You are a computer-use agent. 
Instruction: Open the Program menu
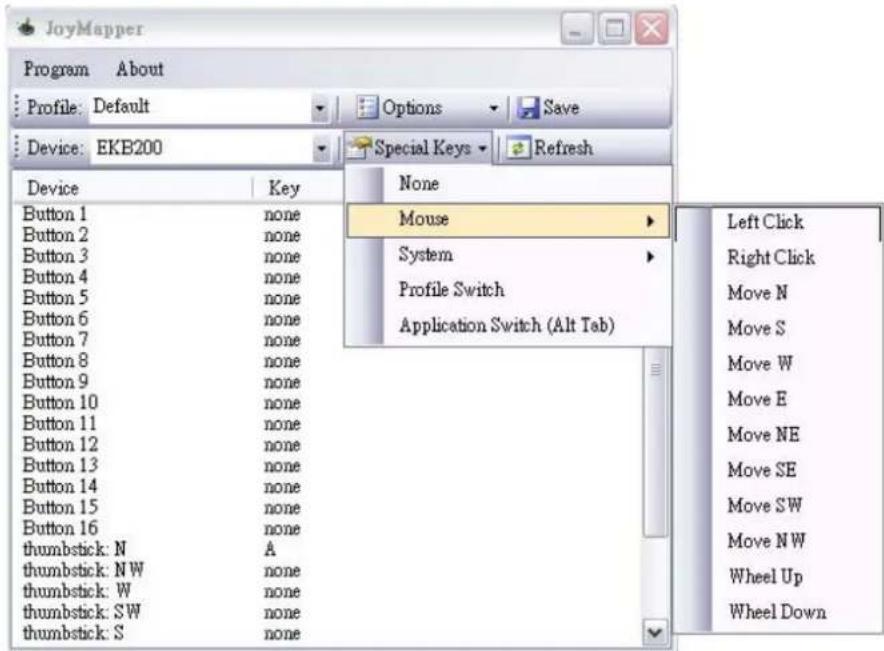56,69
